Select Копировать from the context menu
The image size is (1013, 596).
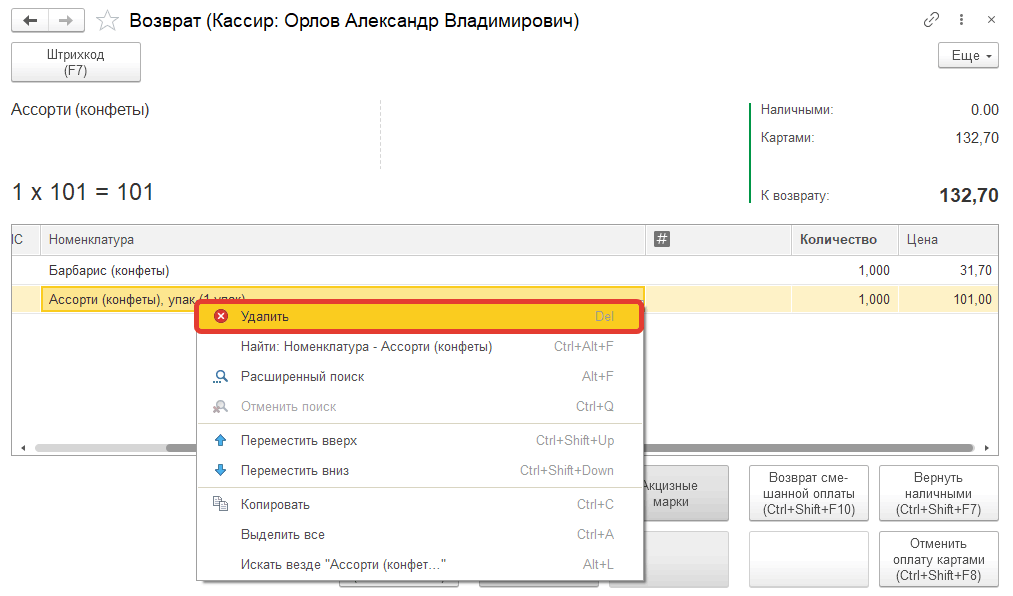click(x=275, y=505)
